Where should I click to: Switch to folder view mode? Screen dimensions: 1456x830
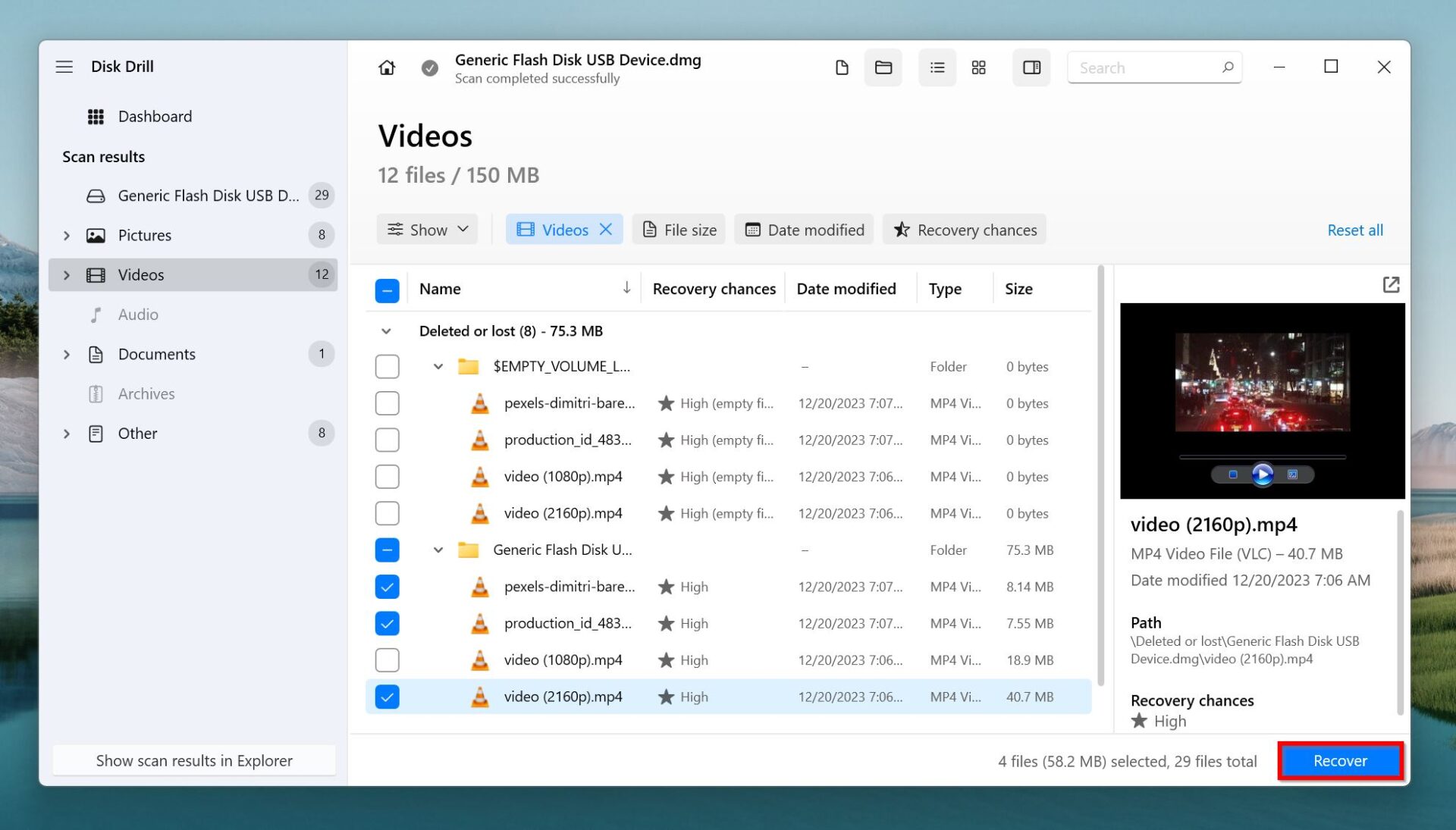(883, 67)
